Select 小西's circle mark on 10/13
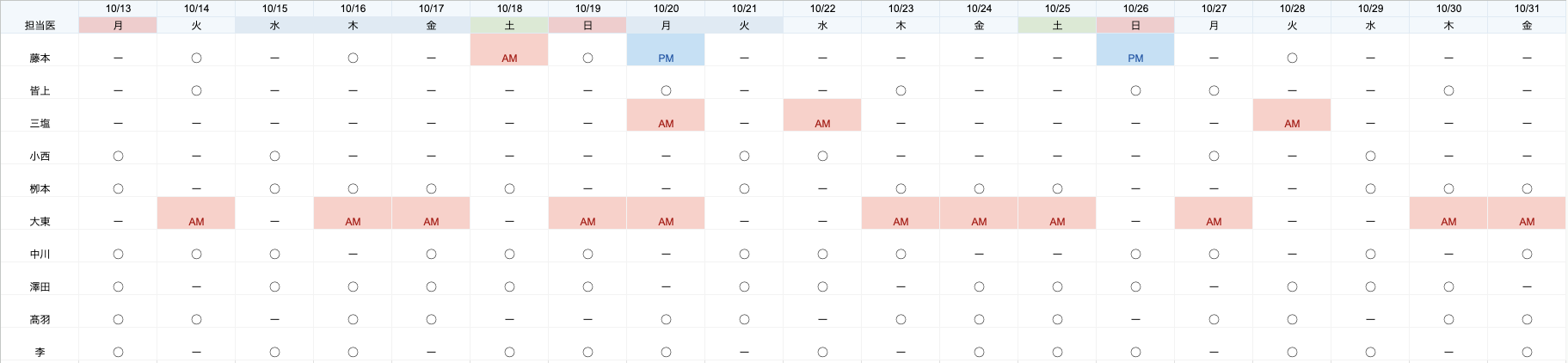1568x363 pixels. [x=118, y=157]
